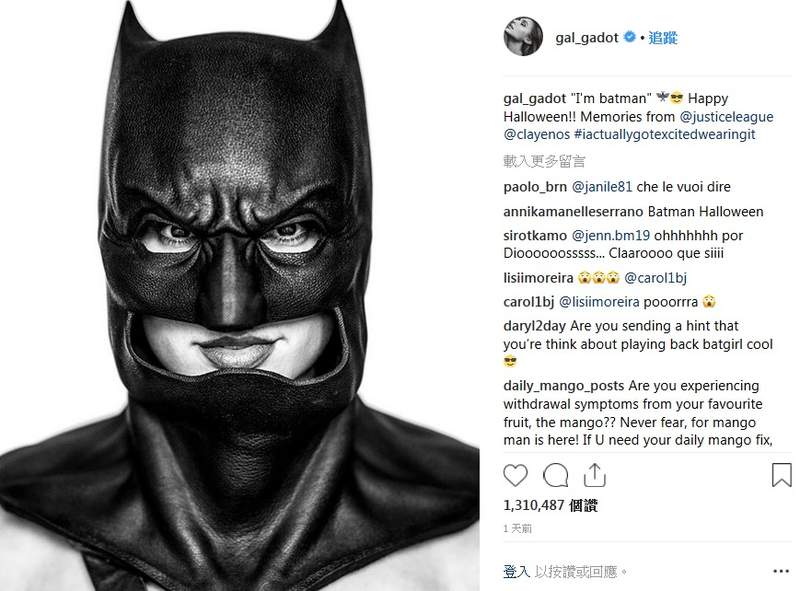Open the @janile81 mention
Viewport: 800px width, 591px height.
pos(605,187)
